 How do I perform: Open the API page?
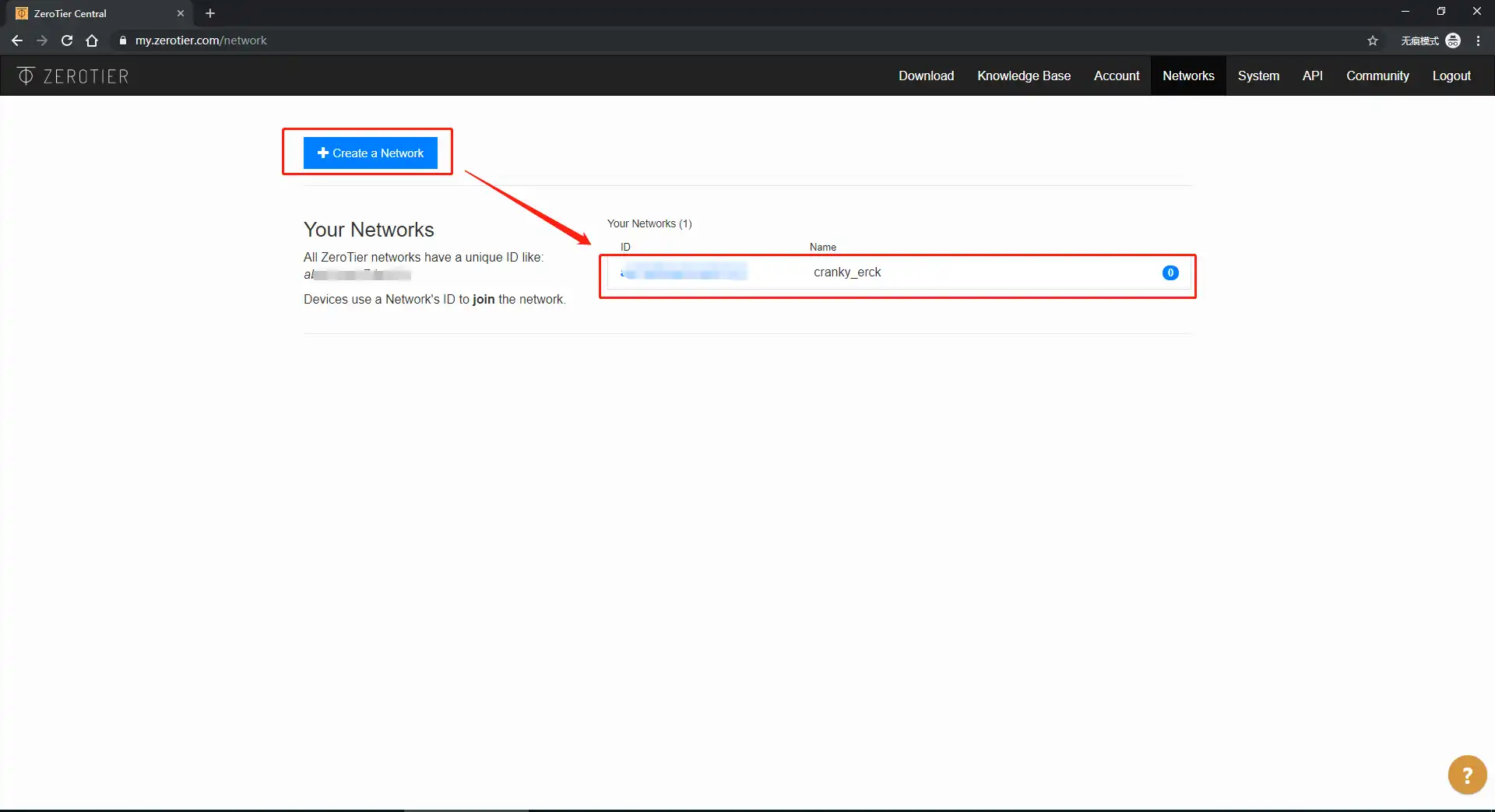coord(1312,76)
